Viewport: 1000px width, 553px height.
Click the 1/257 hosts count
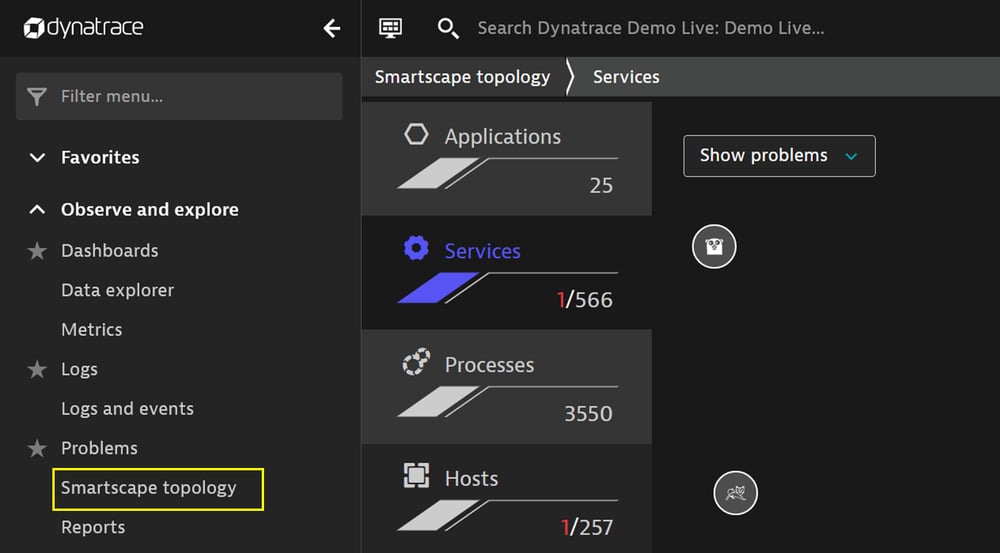(587, 527)
